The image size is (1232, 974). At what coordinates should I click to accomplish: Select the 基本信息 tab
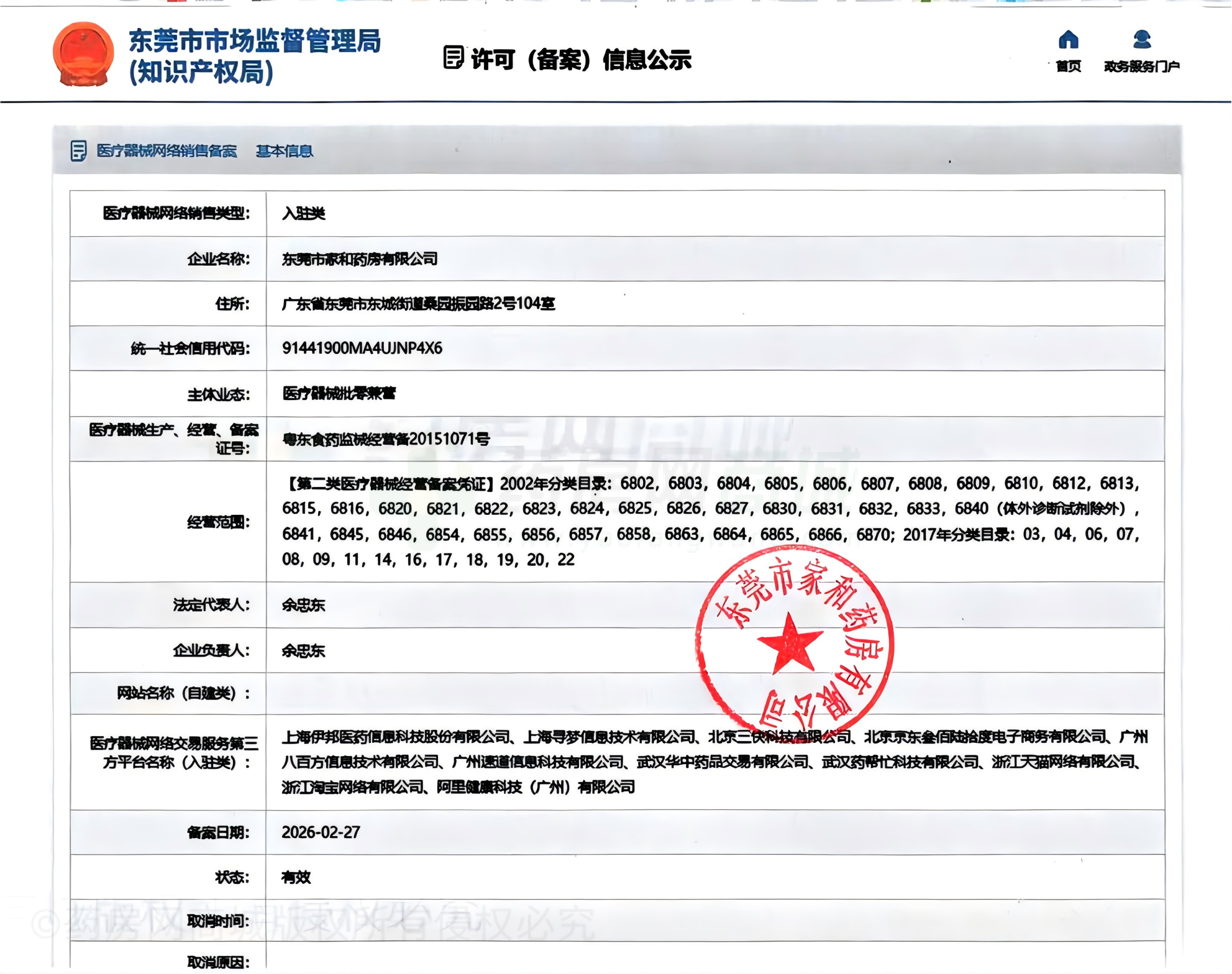pyautogui.click(x=284, y=151)
